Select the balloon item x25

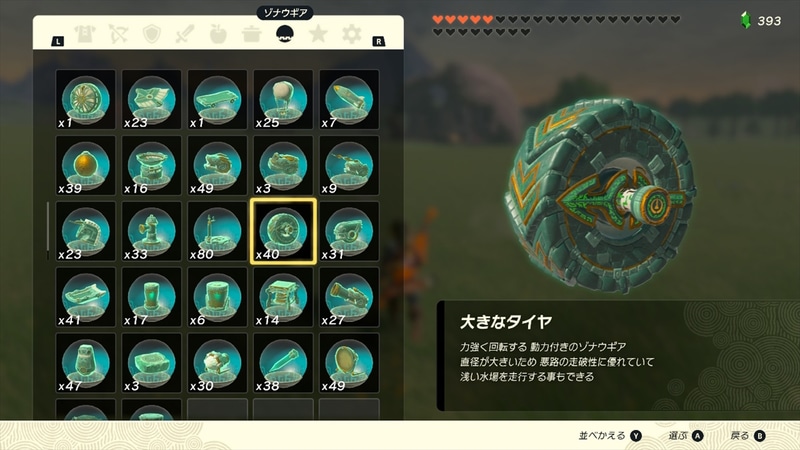(283, 99)
